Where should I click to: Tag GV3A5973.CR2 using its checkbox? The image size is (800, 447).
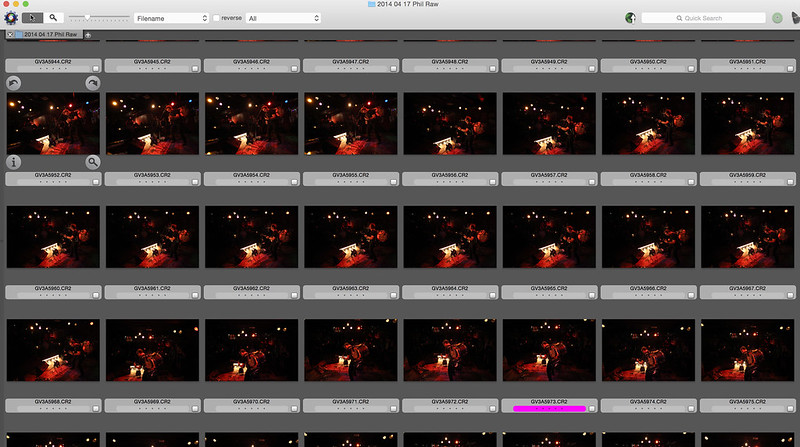pos(591,408)
